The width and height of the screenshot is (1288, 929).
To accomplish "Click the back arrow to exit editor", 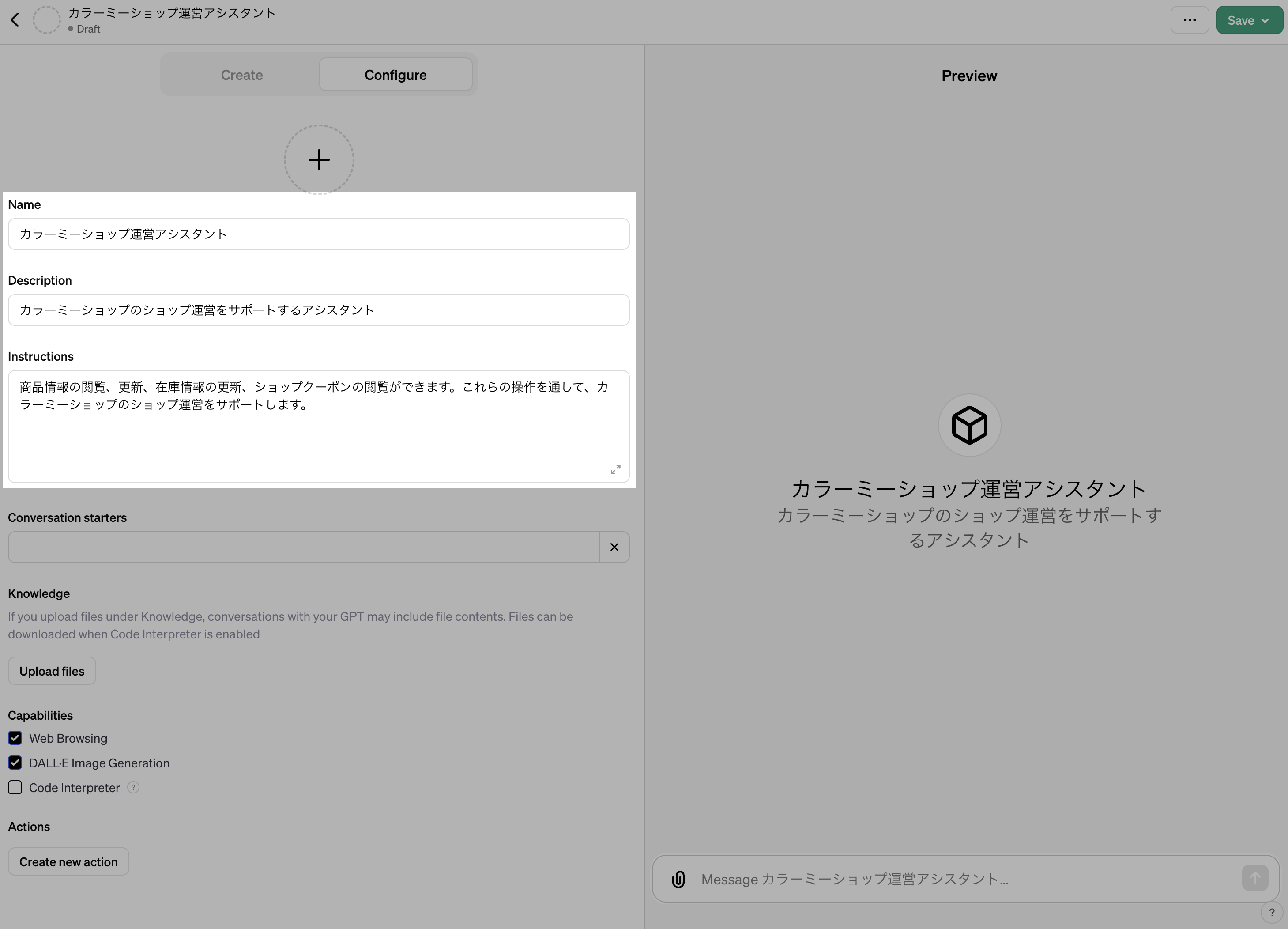I will tap(15, 19).
